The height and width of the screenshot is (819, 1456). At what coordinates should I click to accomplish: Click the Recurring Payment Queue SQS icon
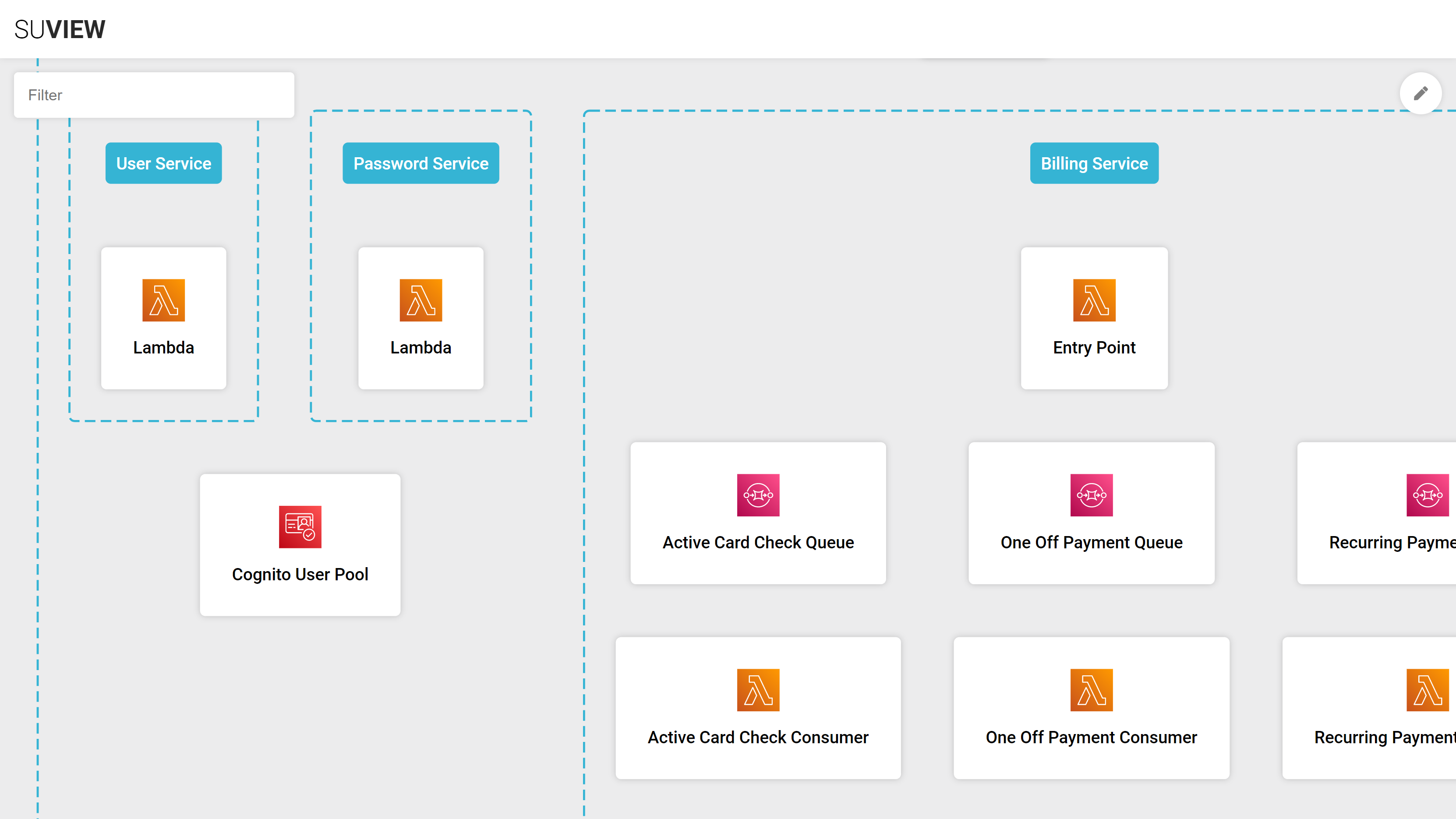[1427, 494]
